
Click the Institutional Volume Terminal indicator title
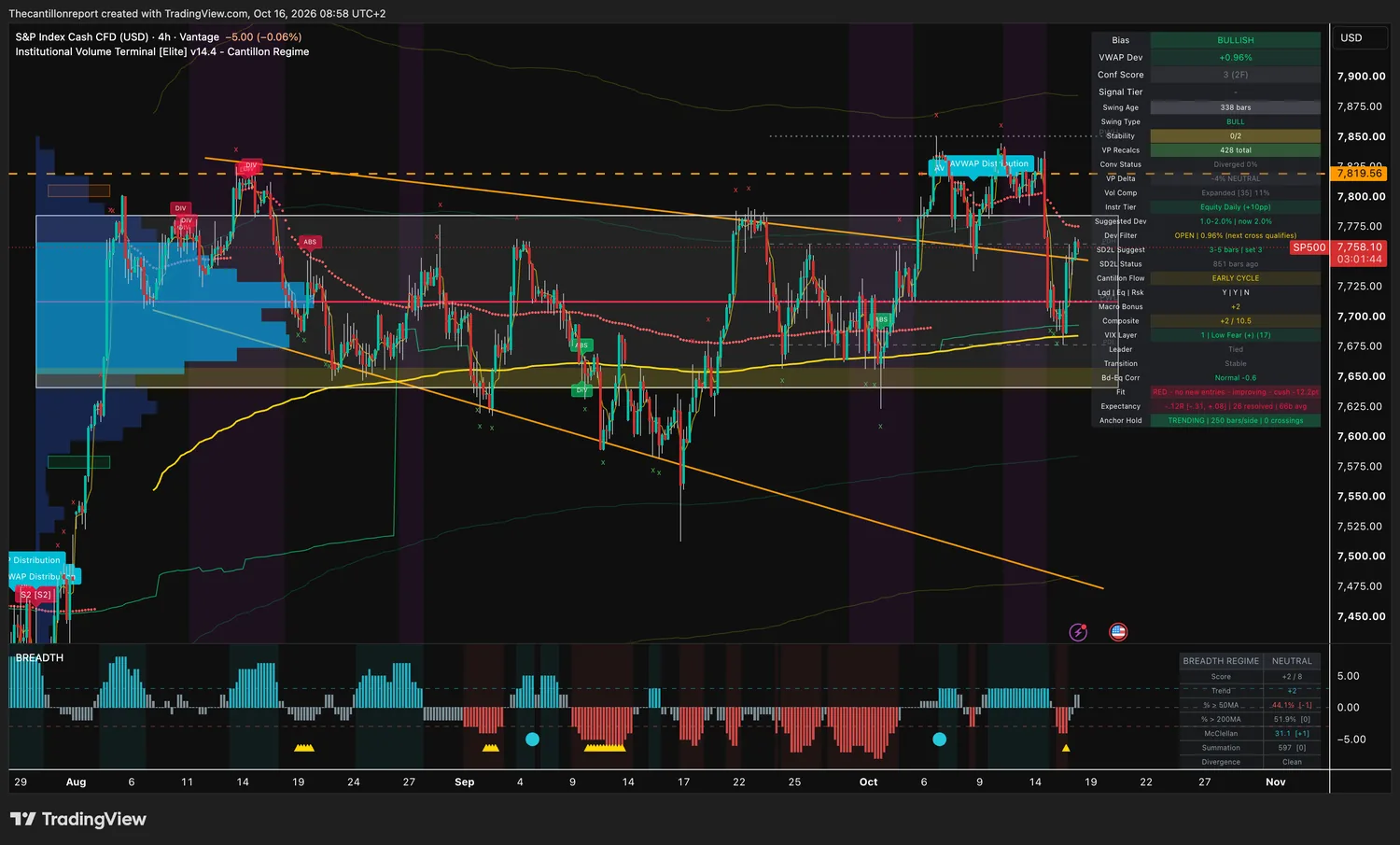point(162,52)
